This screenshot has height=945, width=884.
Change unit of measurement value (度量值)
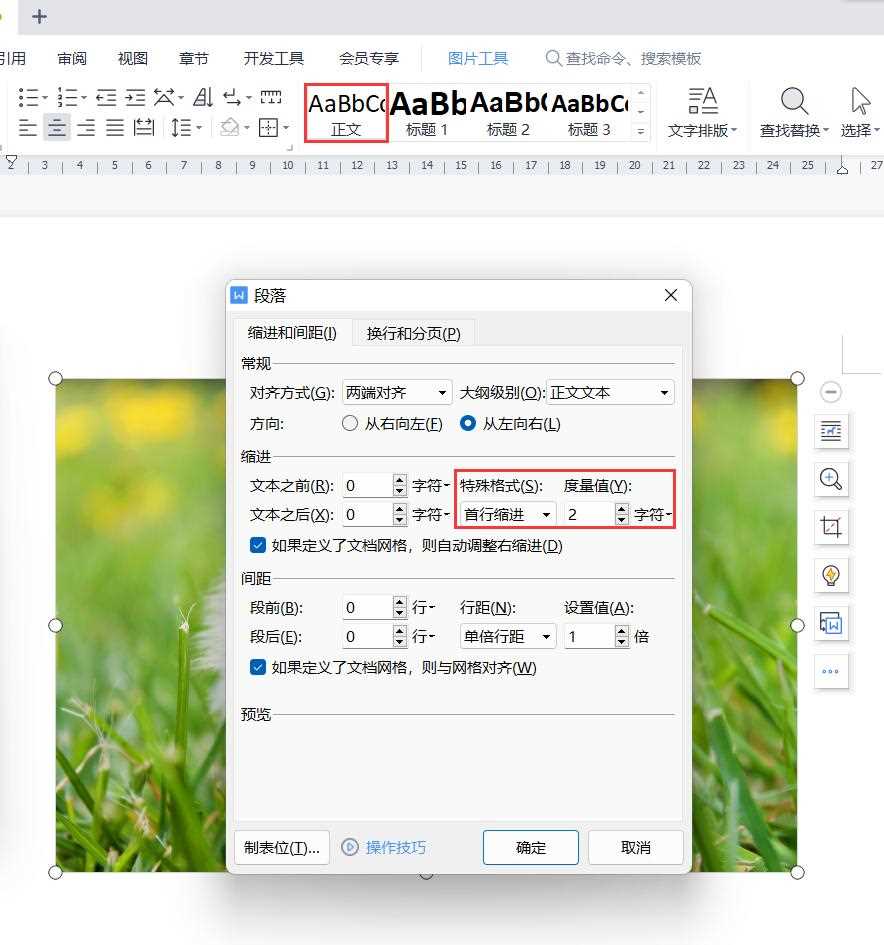[x=653, y=515]
